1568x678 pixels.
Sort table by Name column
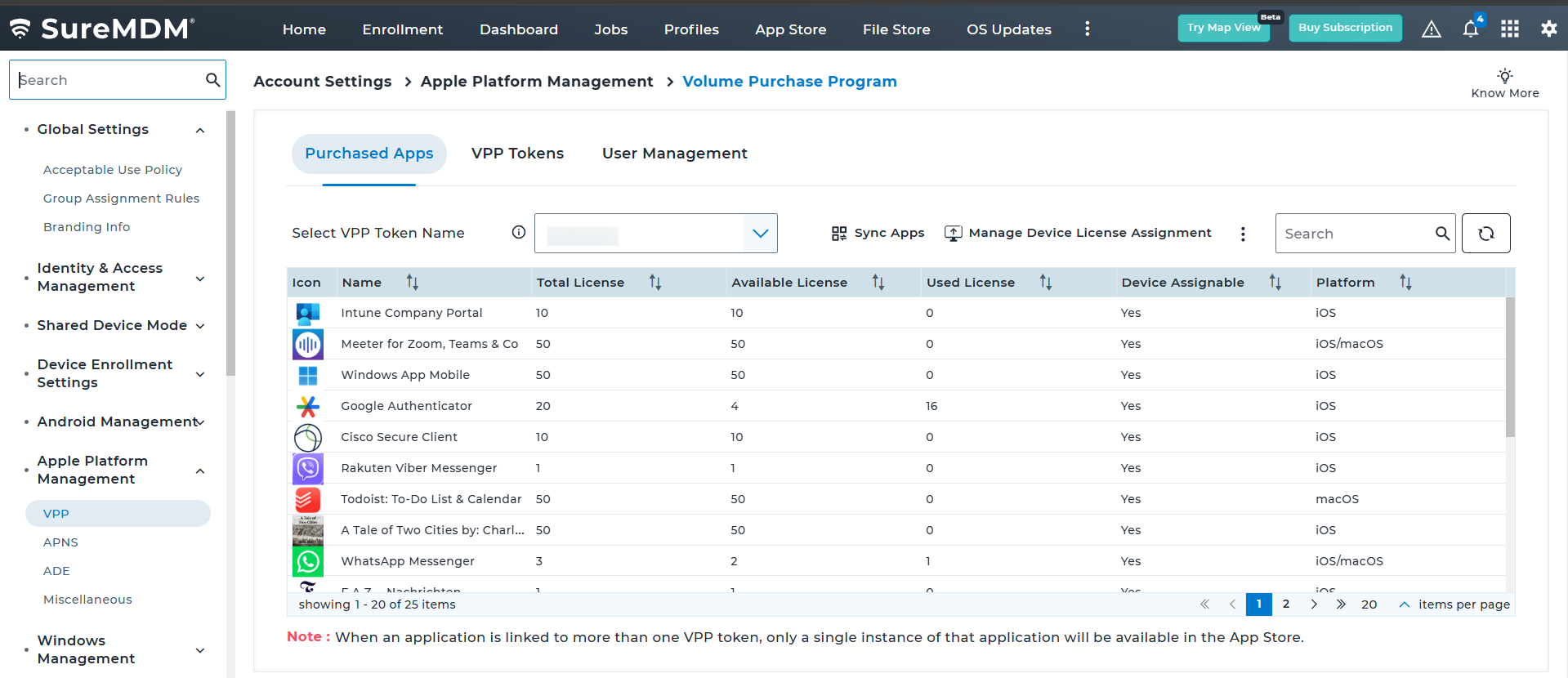point(413,283)
